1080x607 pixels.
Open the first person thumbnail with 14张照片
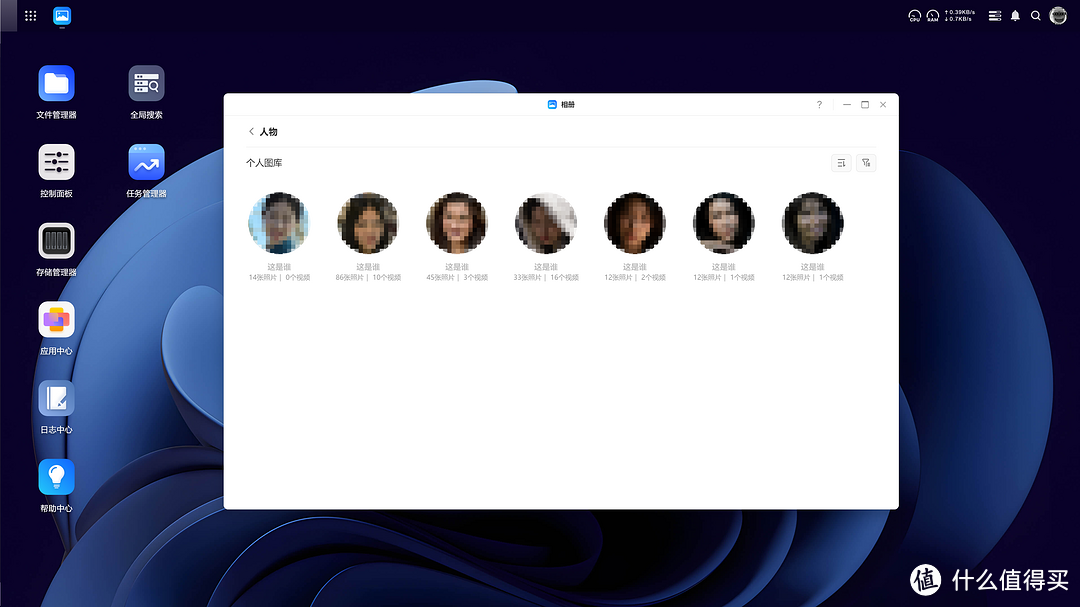278,223
